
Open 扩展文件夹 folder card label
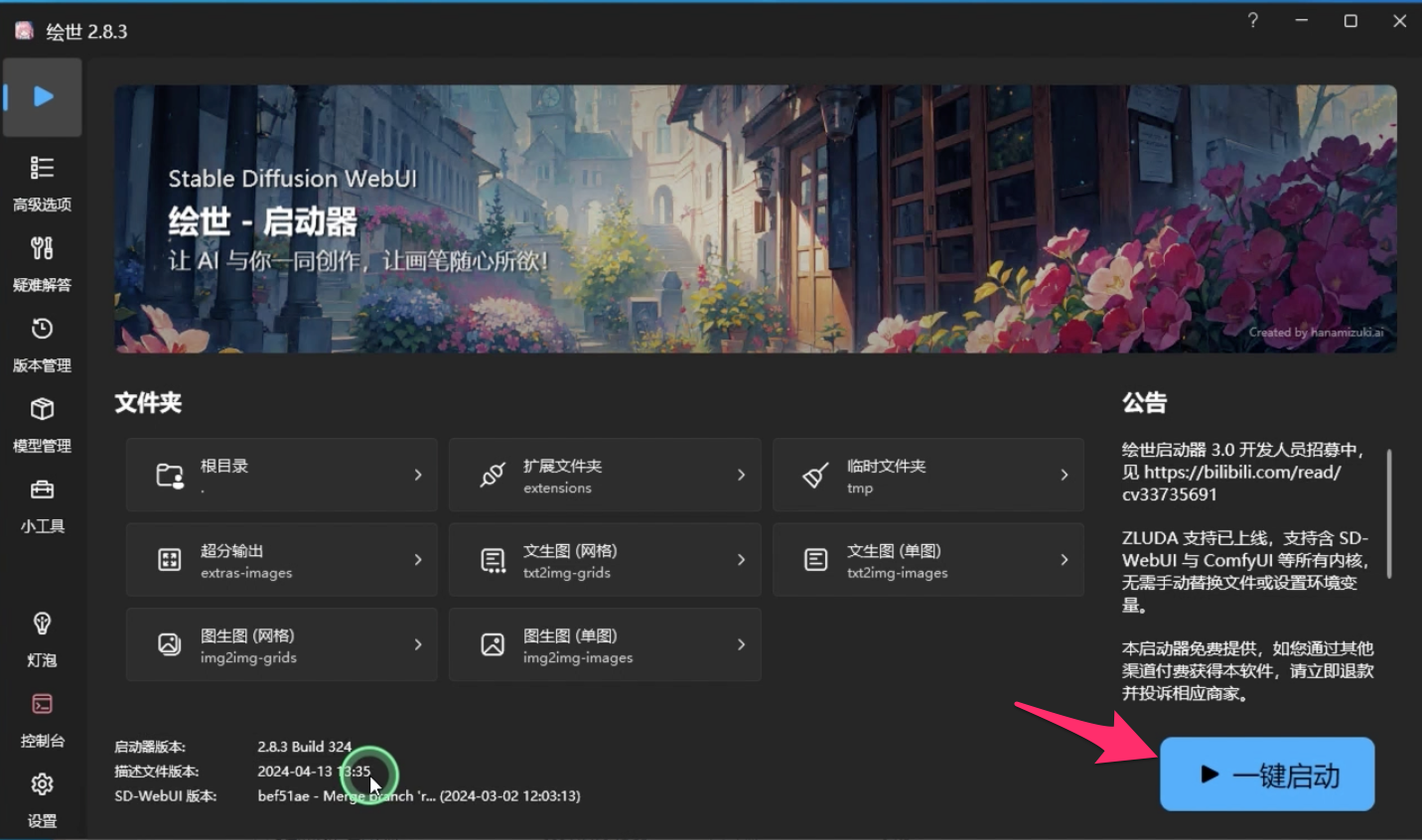coord(563,466)
